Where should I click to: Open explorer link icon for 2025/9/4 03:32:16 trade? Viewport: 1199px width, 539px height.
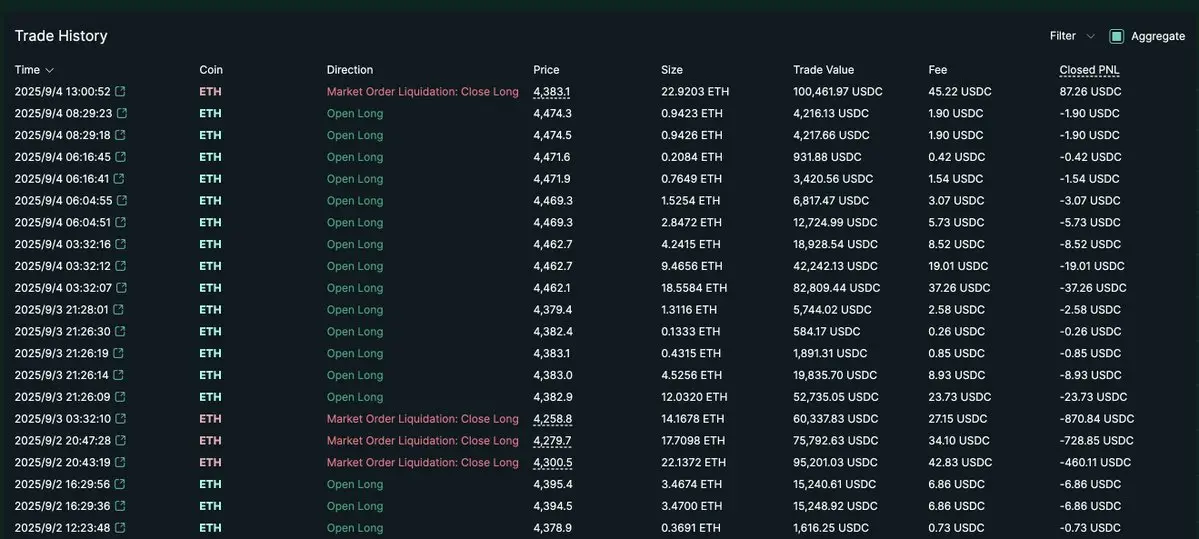(120, 244)
